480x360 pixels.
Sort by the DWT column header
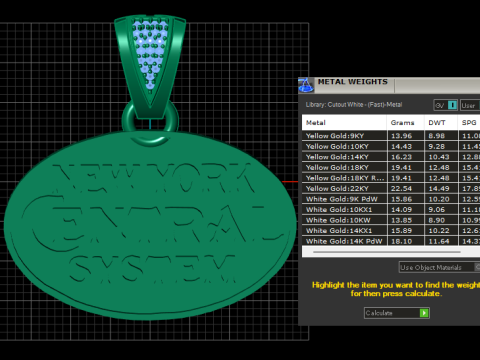point(441,123)
